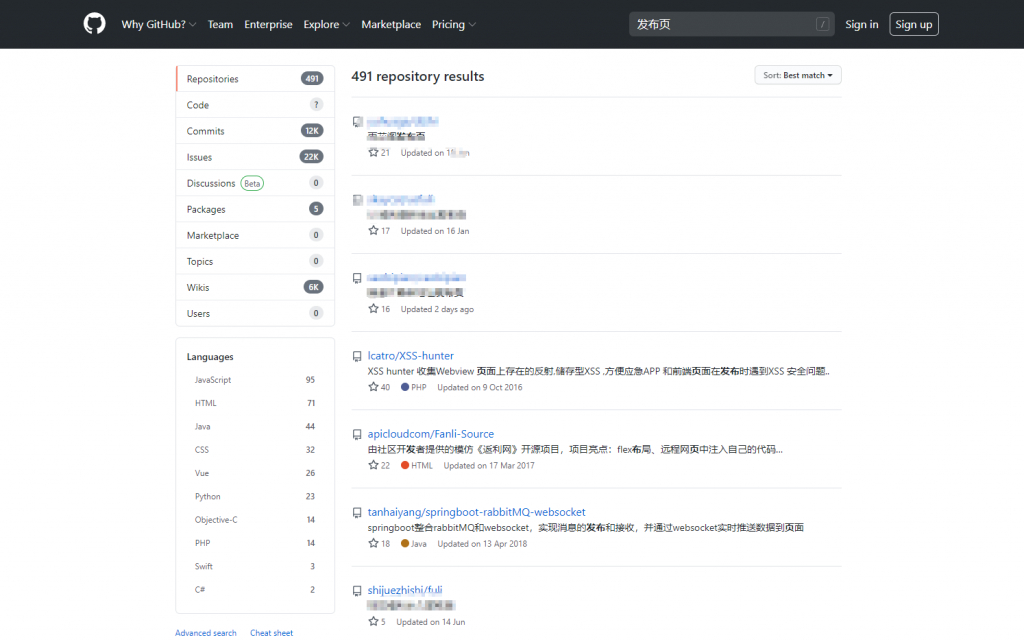Click the star icon with 5 stars
This screenshot has height=642, width=1024.
(373, 622)
